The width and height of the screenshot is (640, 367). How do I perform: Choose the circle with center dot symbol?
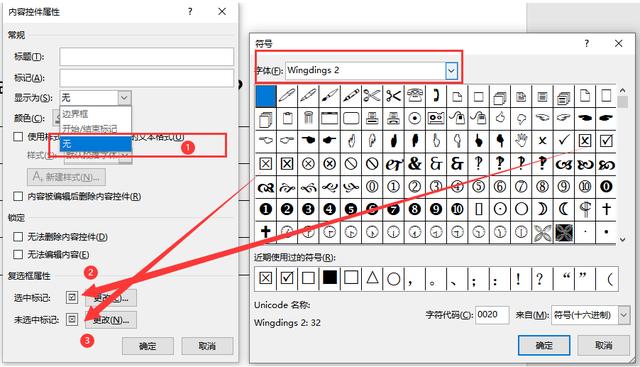coord(500,209)
